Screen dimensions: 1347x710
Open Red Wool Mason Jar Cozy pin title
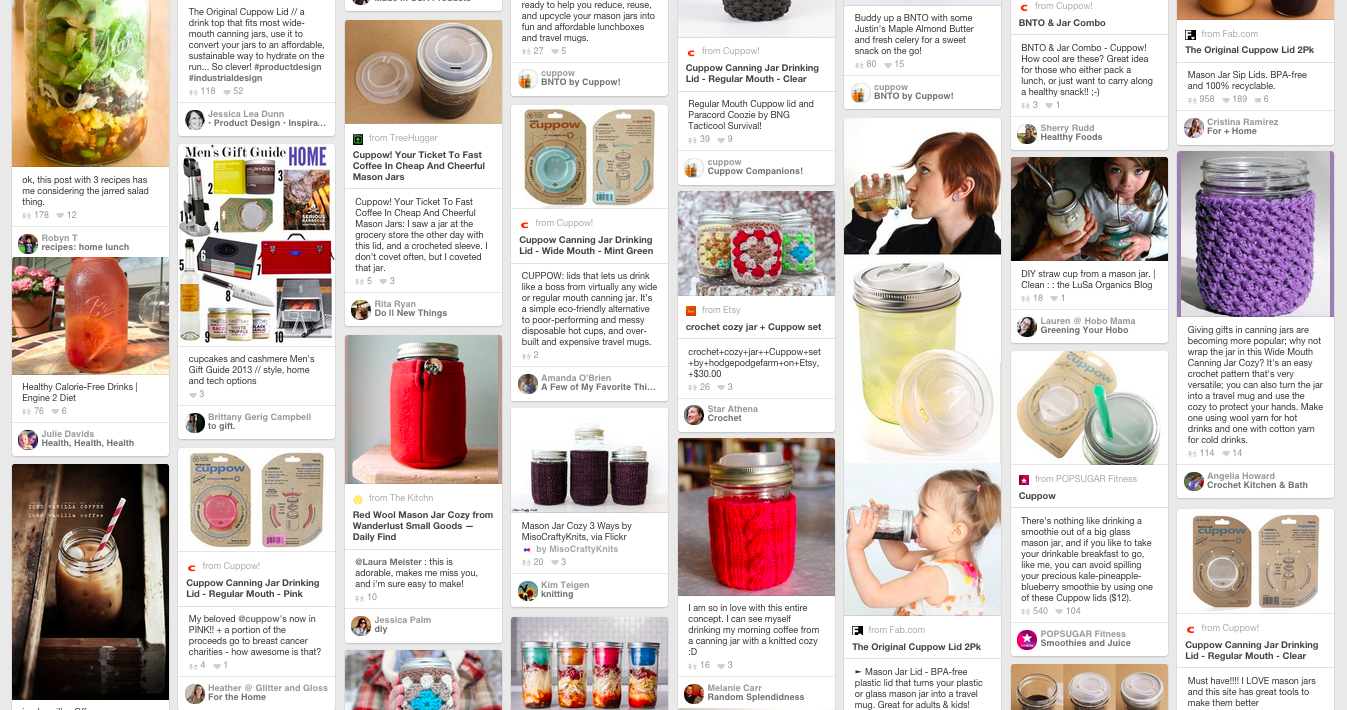point(423,526)
